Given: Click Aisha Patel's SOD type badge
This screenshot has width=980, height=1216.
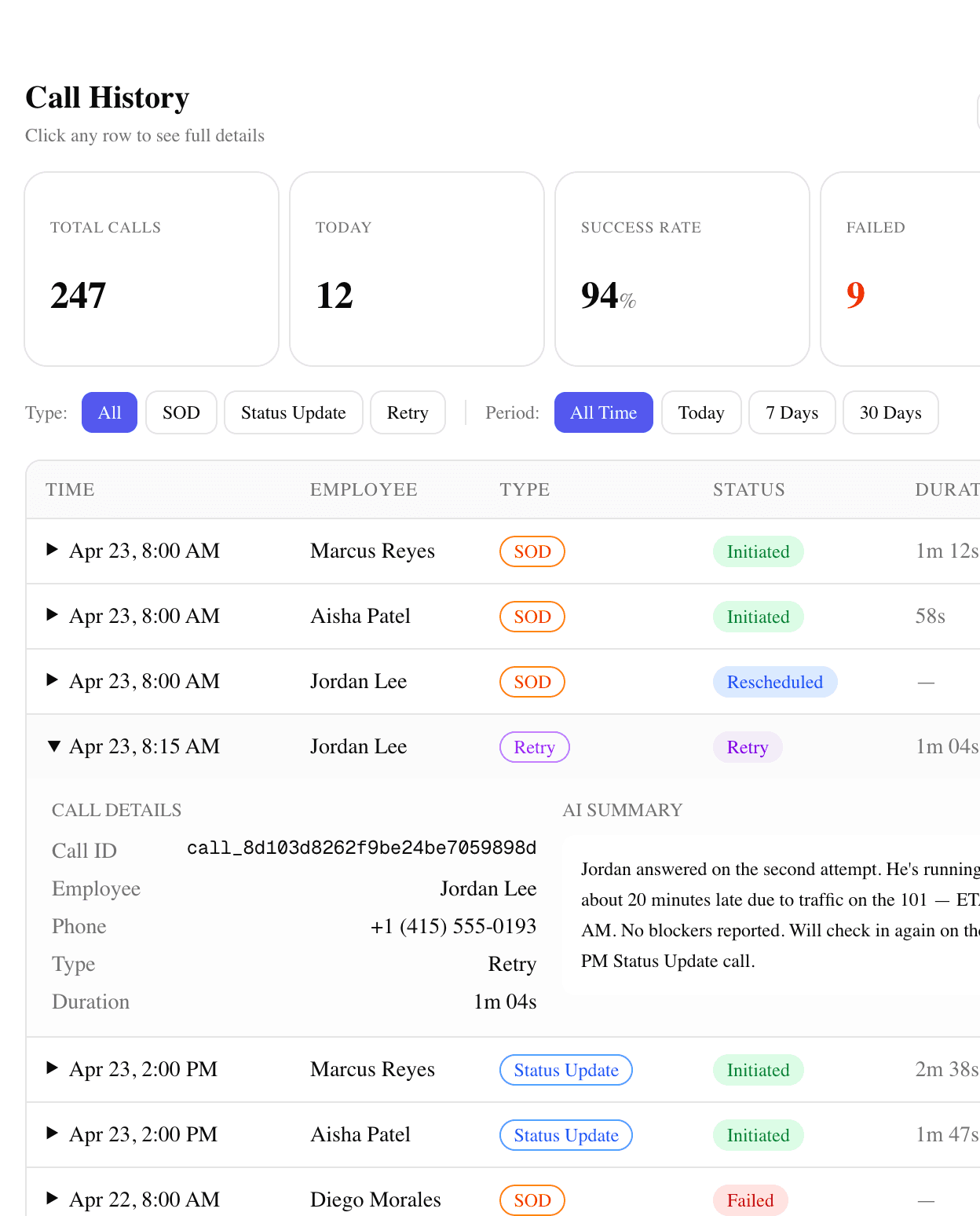Looking at the screenshot, I should click(532, 617).
